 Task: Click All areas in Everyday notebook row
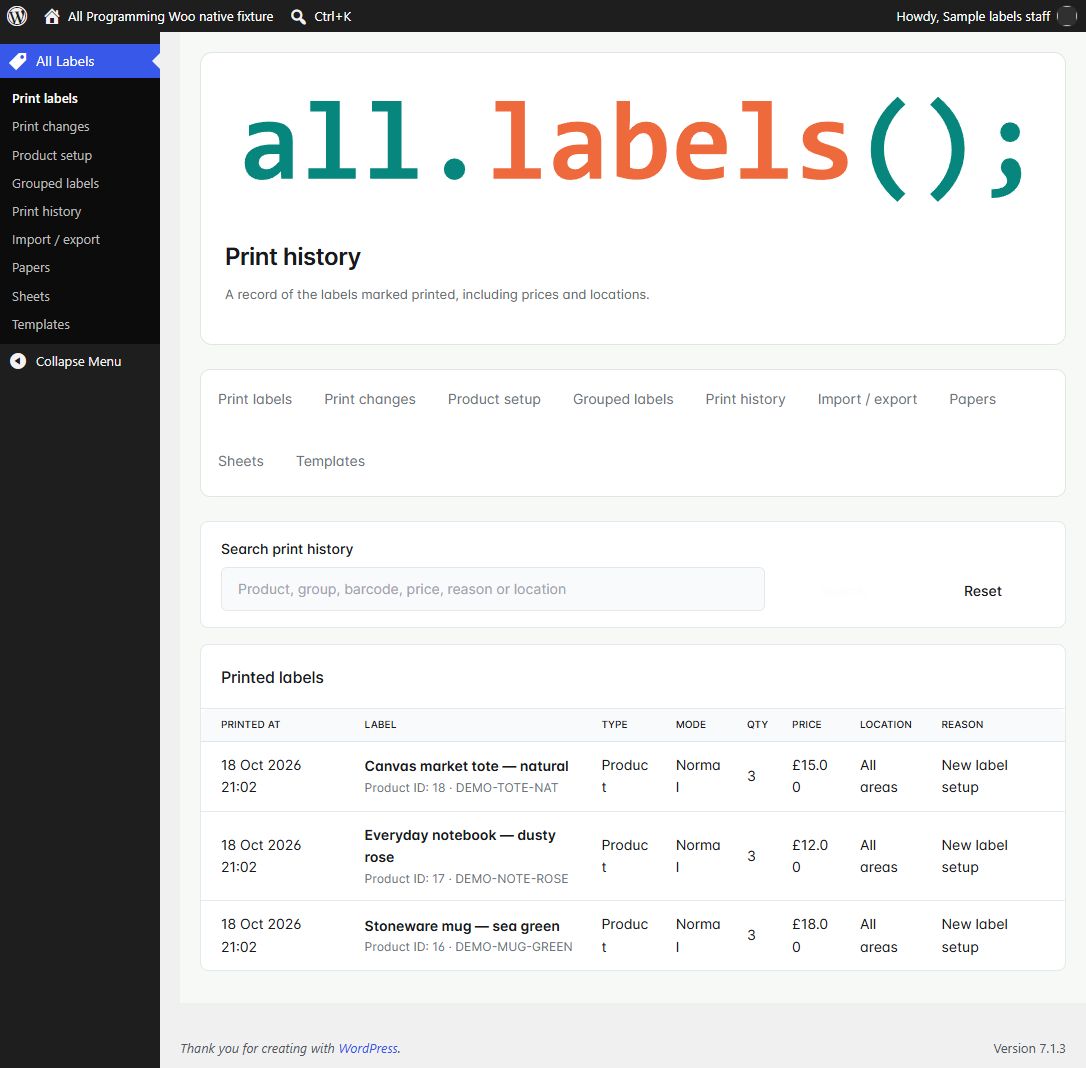[x=878, y=856]
